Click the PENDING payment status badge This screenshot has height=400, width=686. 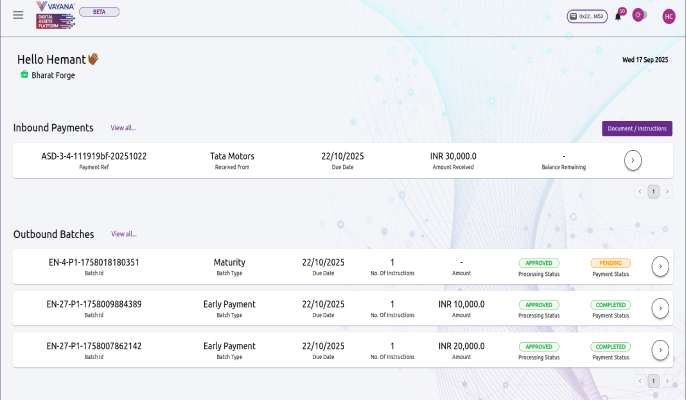click(610, 262)
